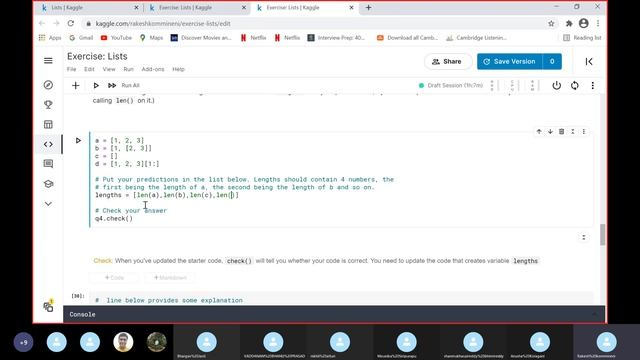The image size is (640, 360).
Task: Collapse the cell with the expand icon
Action: pos(573,131)
